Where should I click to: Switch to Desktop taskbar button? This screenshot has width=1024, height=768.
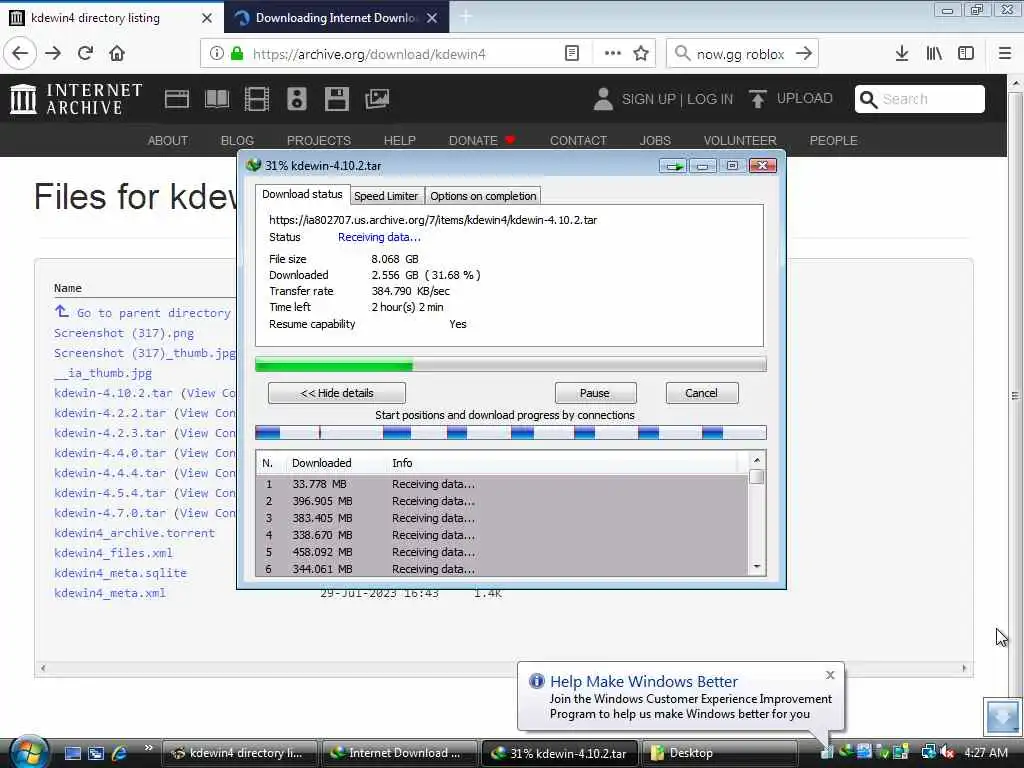point(718,753)
